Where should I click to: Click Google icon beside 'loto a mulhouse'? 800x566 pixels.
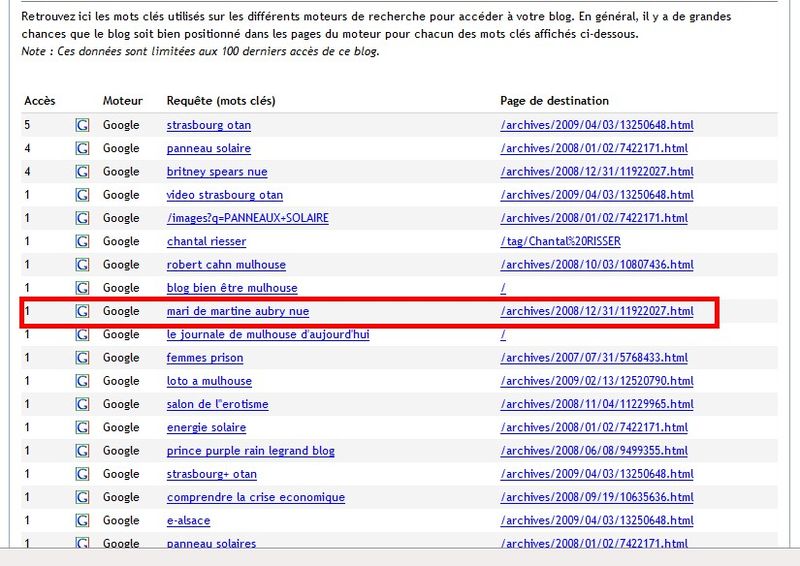[x=82, y=381]
